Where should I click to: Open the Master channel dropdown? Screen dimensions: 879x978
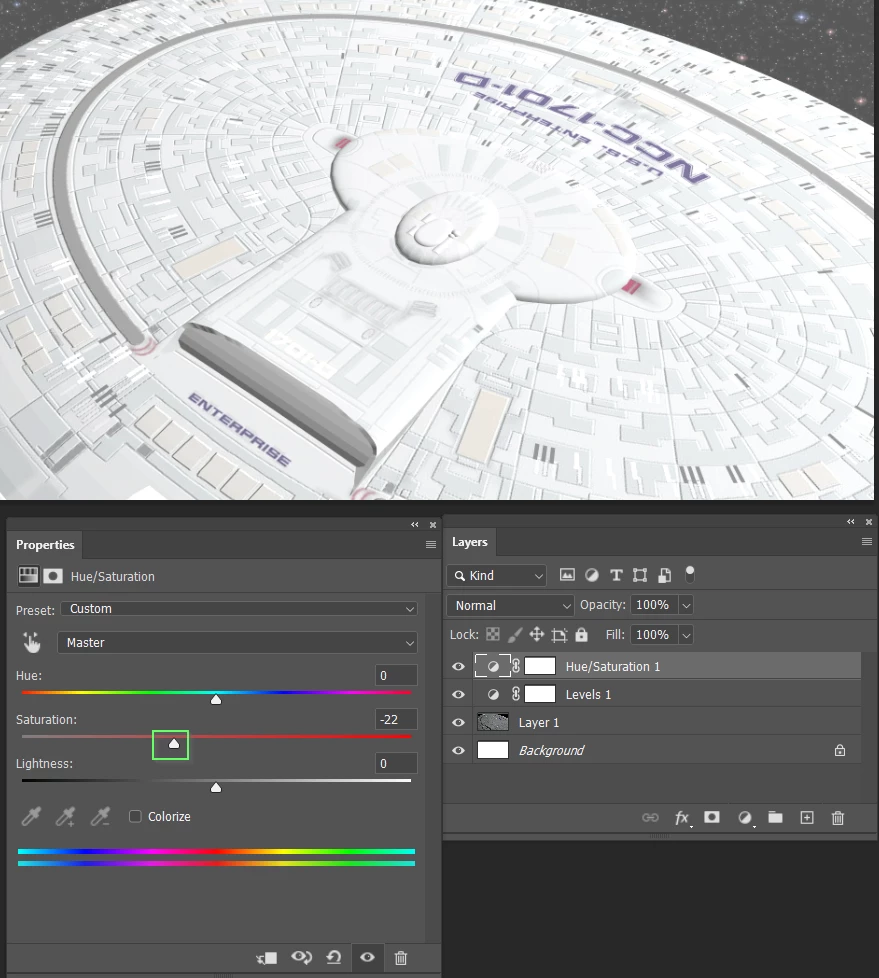[237, 642]
